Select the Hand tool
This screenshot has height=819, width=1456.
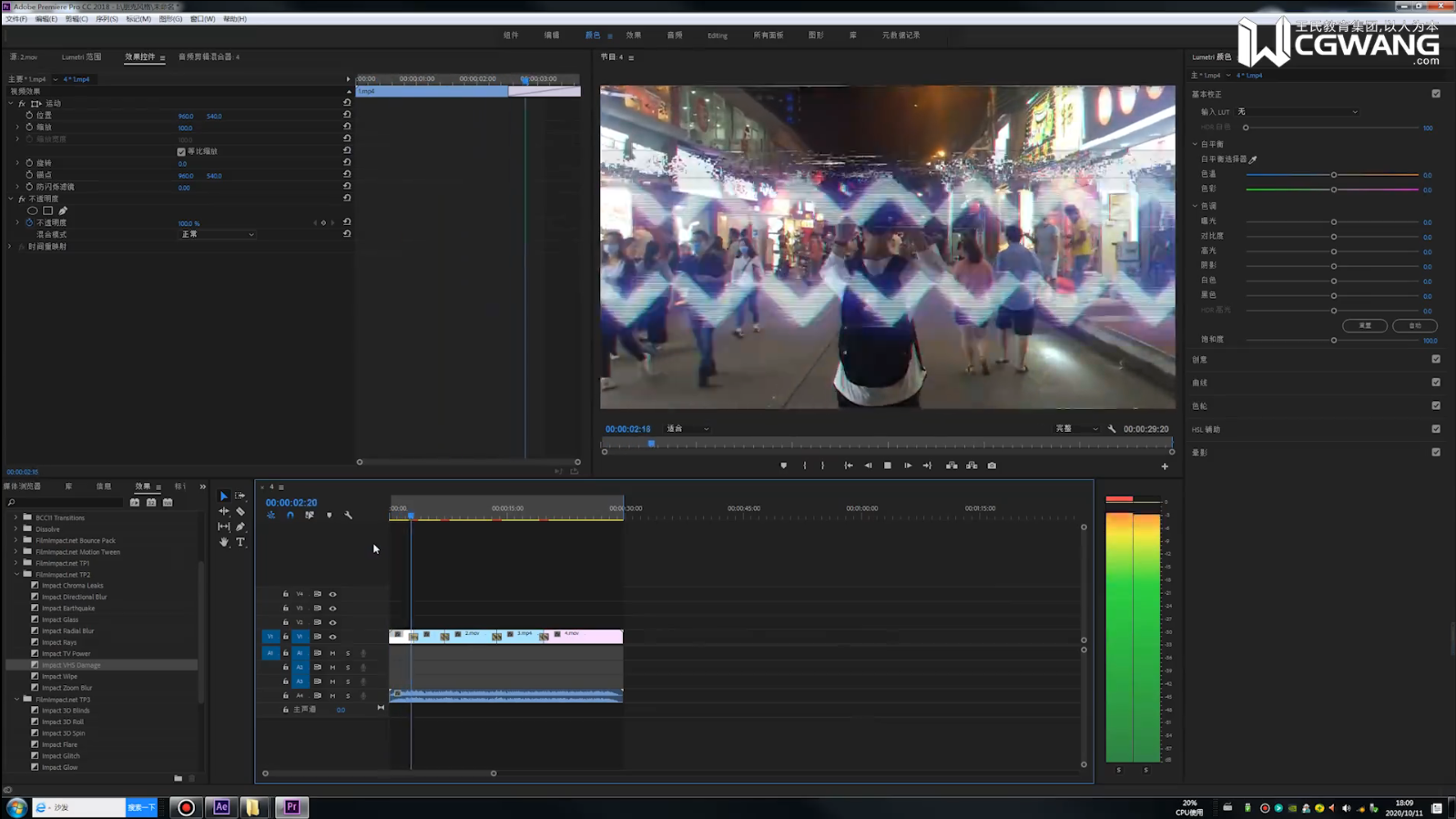(x=224, y=542)
